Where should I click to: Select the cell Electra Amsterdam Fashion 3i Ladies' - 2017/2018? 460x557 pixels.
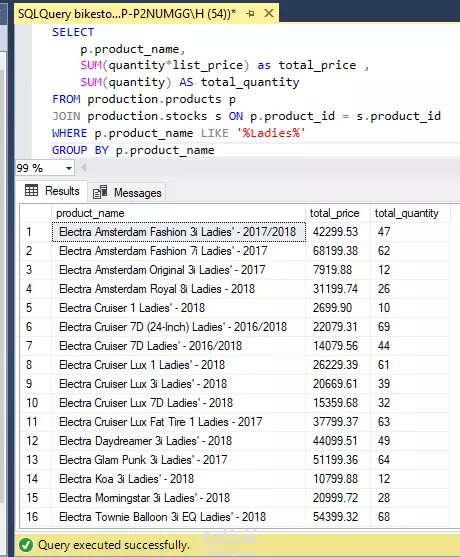(179, 232)
